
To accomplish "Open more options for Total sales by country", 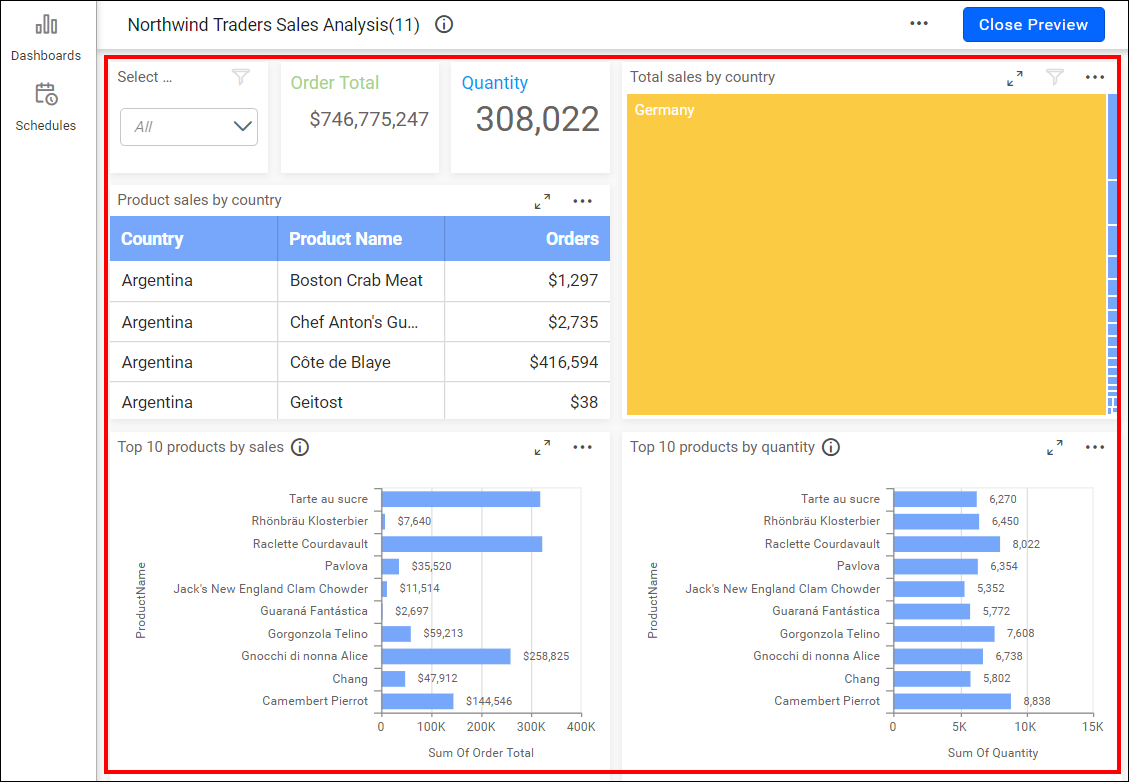I will tap(1095, 77).
